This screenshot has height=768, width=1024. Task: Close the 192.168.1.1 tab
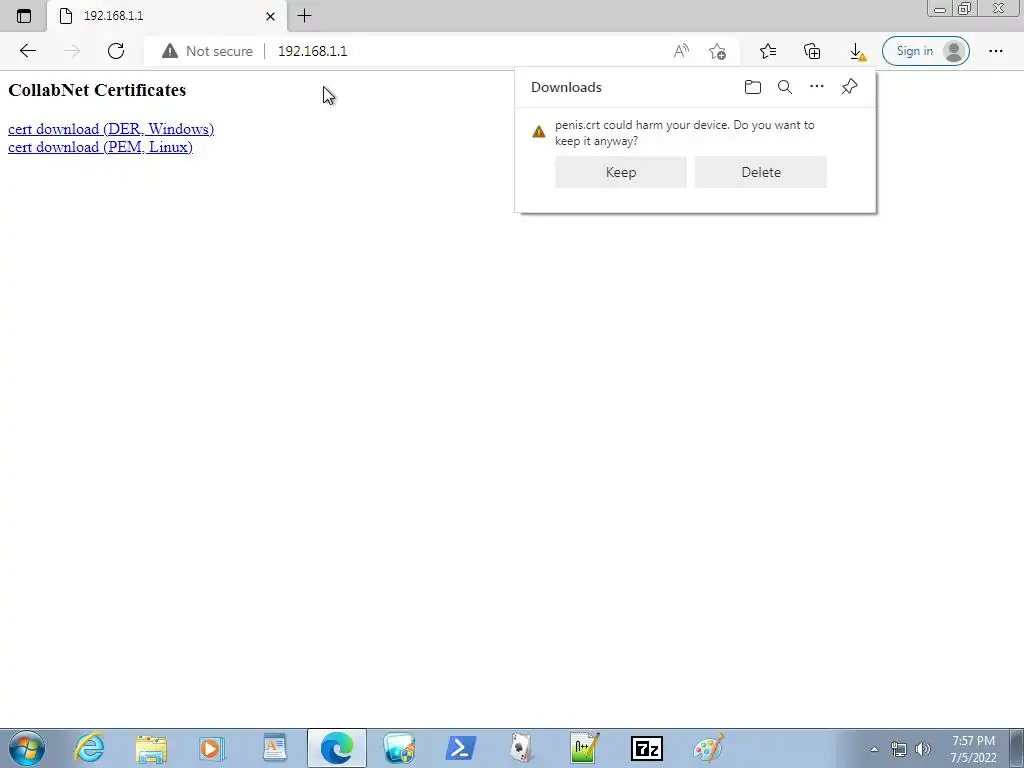pos(270,16)
